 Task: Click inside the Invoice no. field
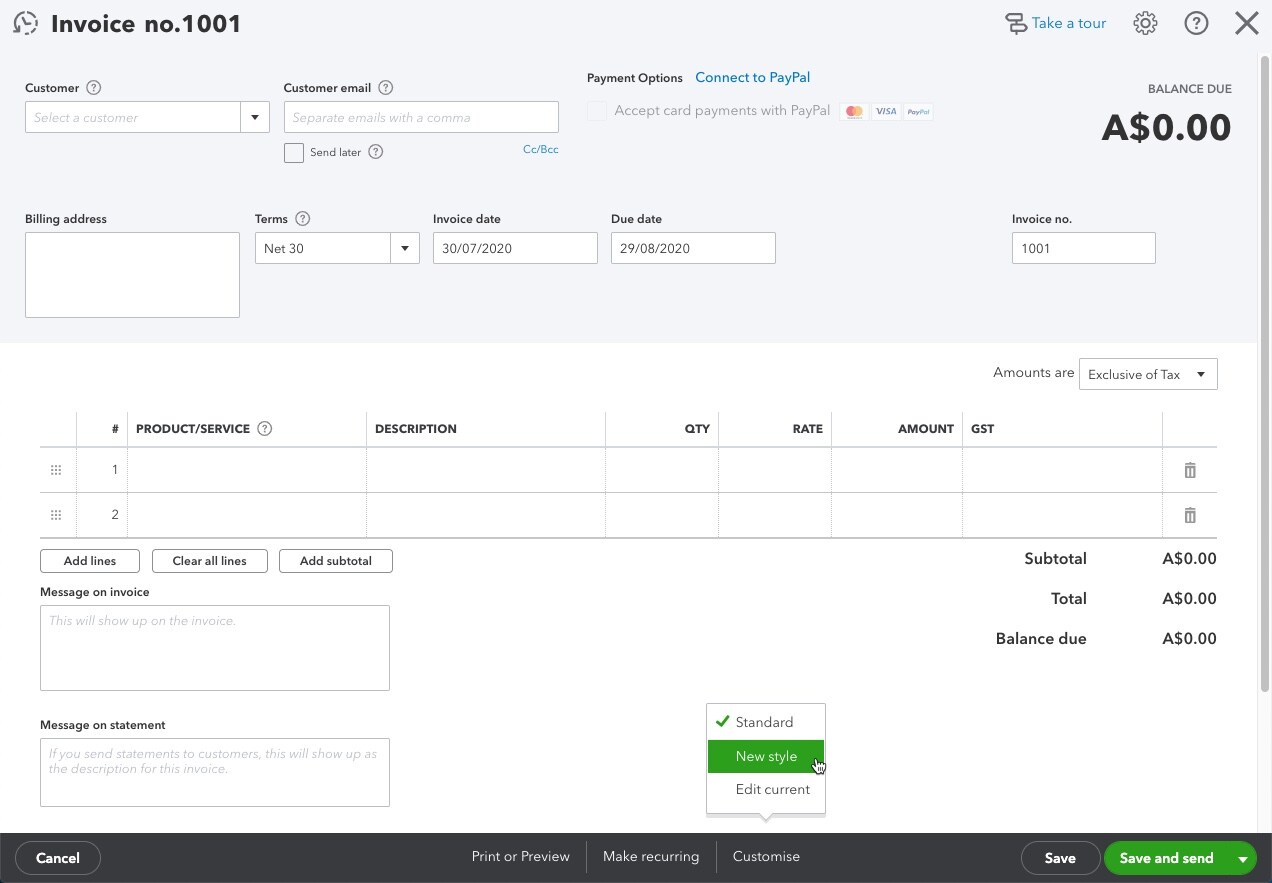1083,248
